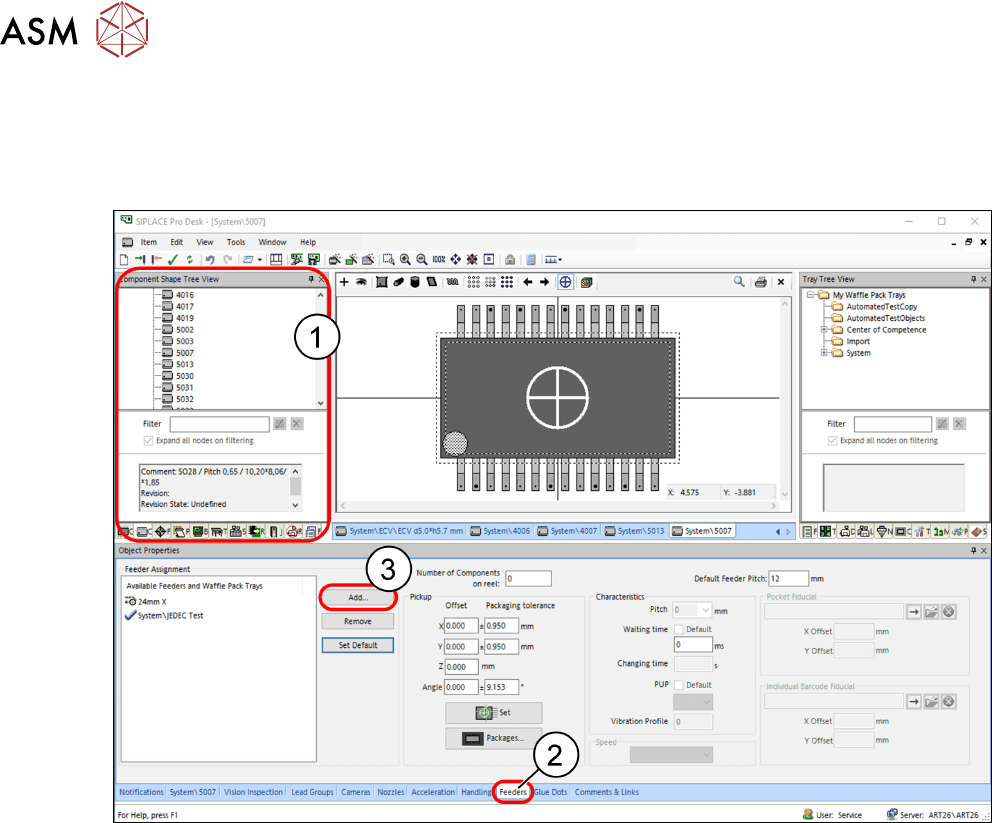Screen dimensions: 992x823
Task: Open the Window menu
Action: (x=272, y=242)
